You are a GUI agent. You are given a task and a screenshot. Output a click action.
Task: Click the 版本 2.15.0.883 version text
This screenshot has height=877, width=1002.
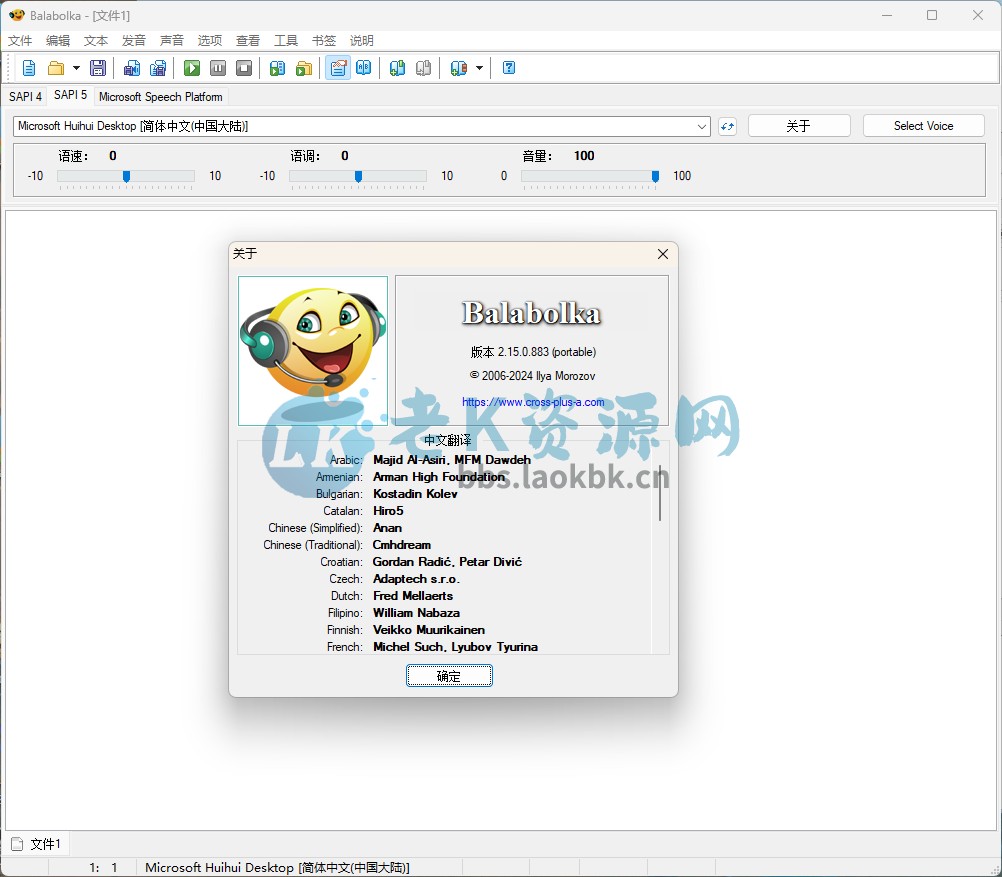(533, 352)
